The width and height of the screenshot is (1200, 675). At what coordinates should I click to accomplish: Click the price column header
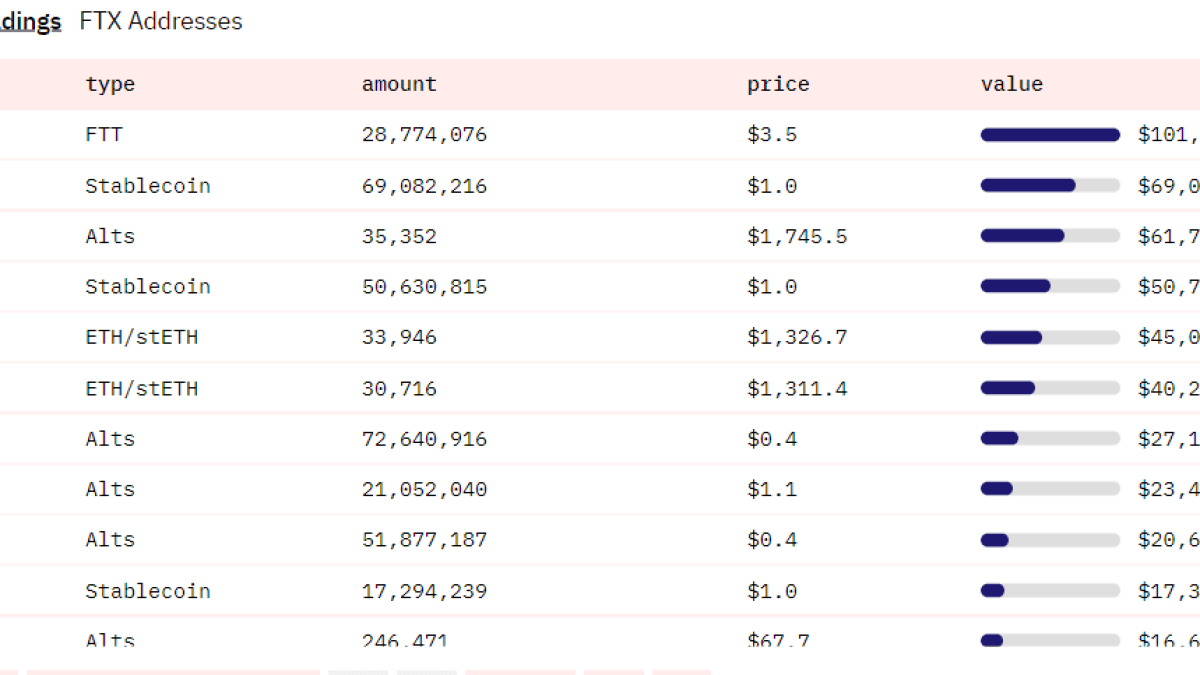click(777, 84)
